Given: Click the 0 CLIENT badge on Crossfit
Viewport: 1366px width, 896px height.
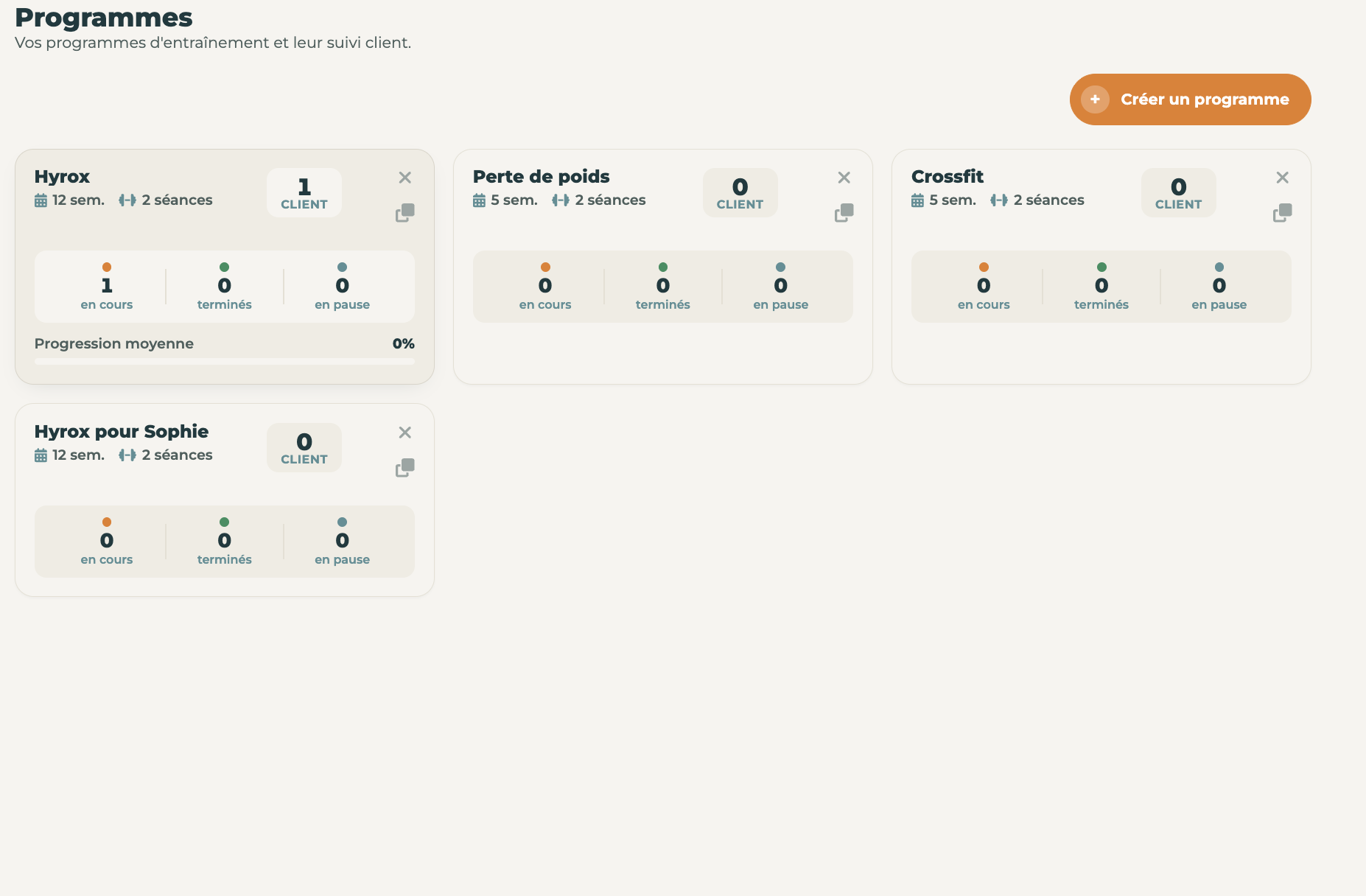Looking at the screenshot, I should [x=1178, y=193].
